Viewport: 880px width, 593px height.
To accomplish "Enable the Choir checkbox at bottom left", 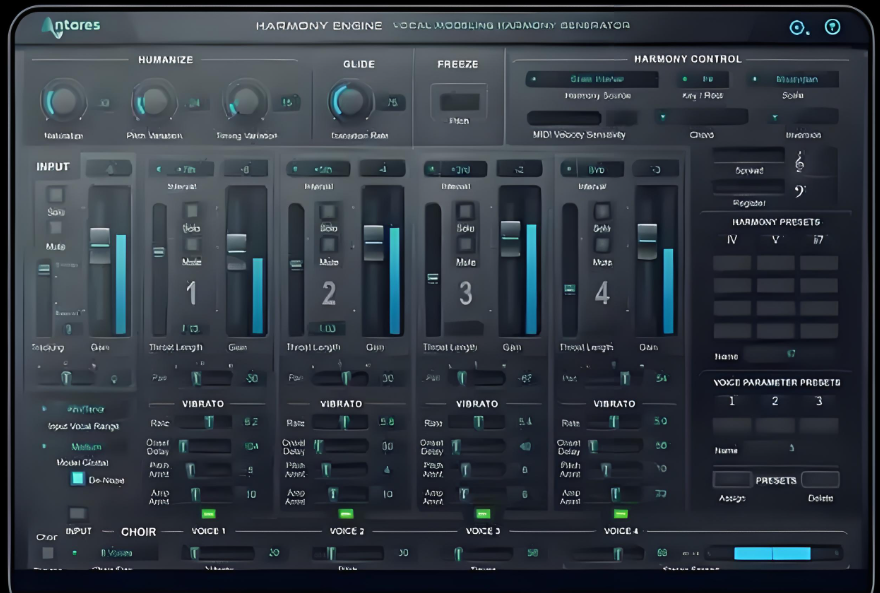I will (x=48, y=553).
